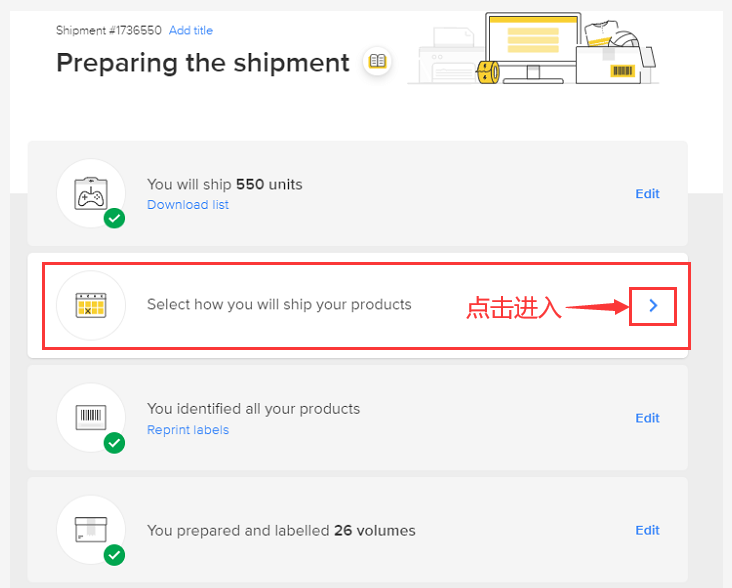Edit the 550 units step
Viewport: 732px width, 588px height.
(x=647, y=194)
